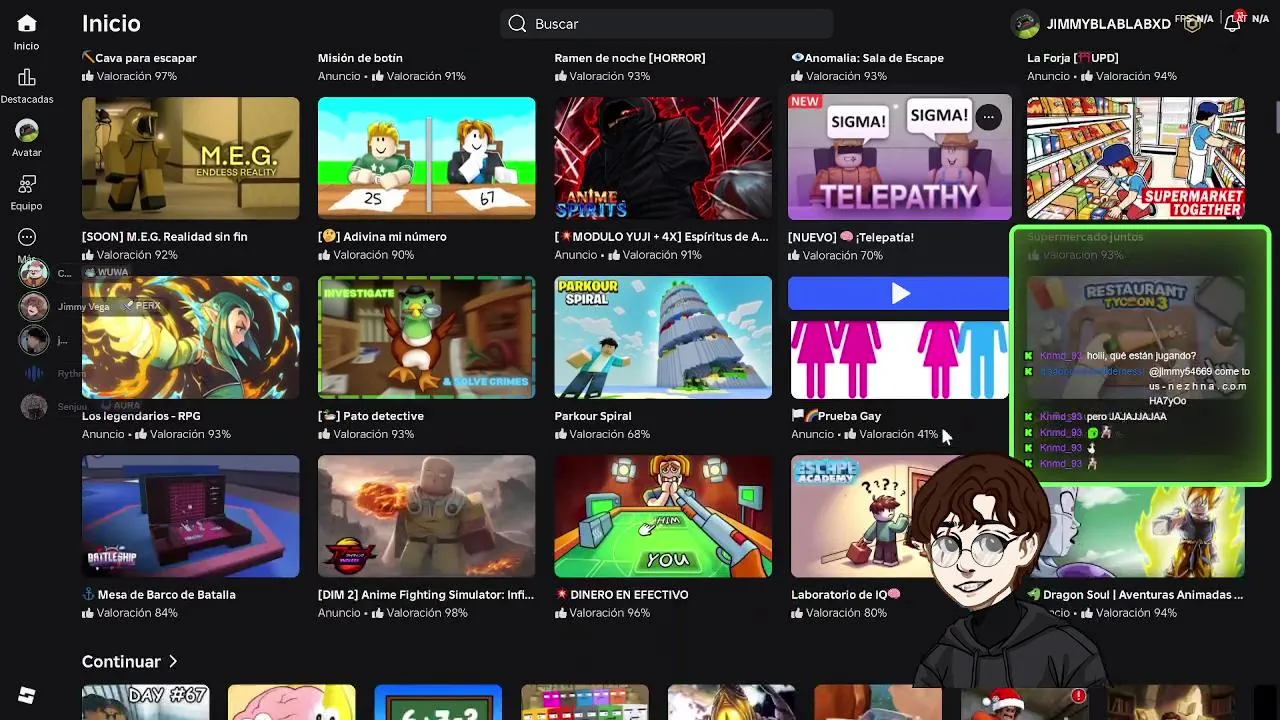Open Equipo party icon in sidebar
Viewport: 1280px width, 720px height.
[x=27, y=184]
